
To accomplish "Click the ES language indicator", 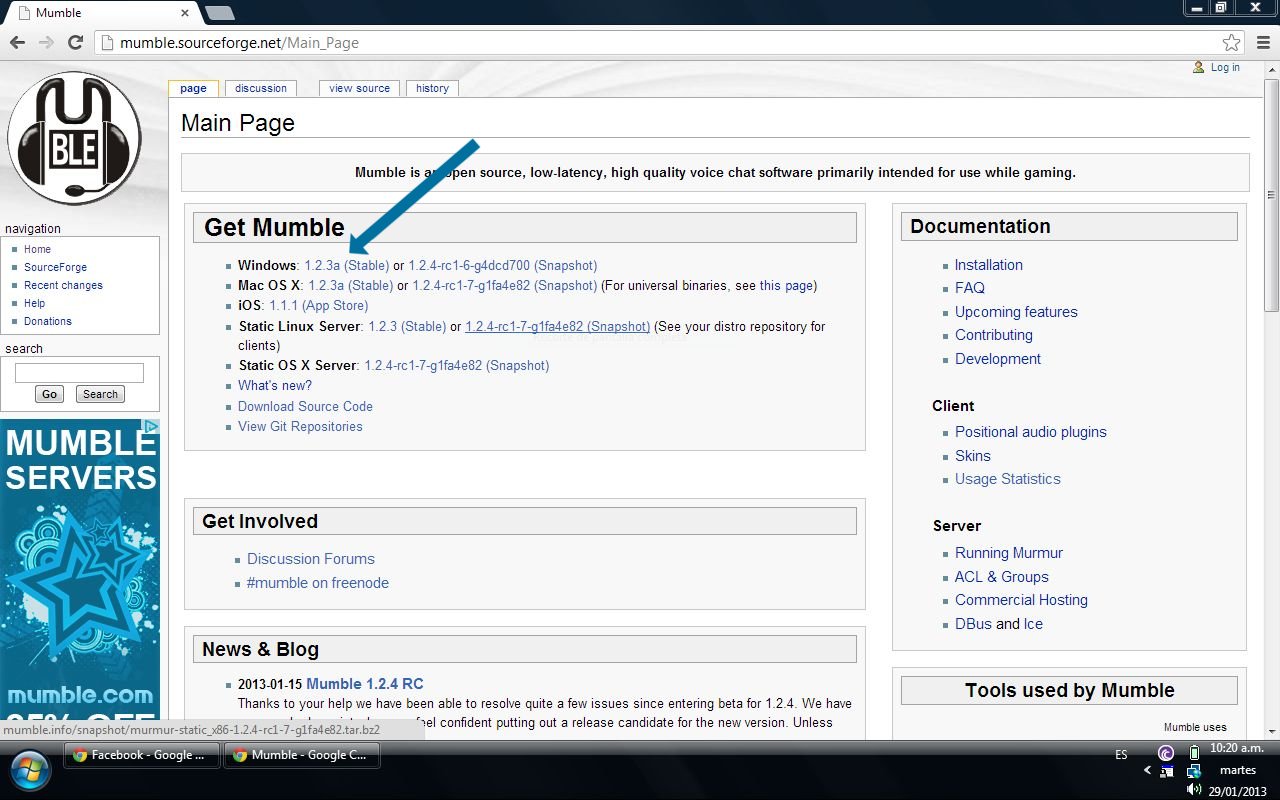I will click(x=1121, y=755).
